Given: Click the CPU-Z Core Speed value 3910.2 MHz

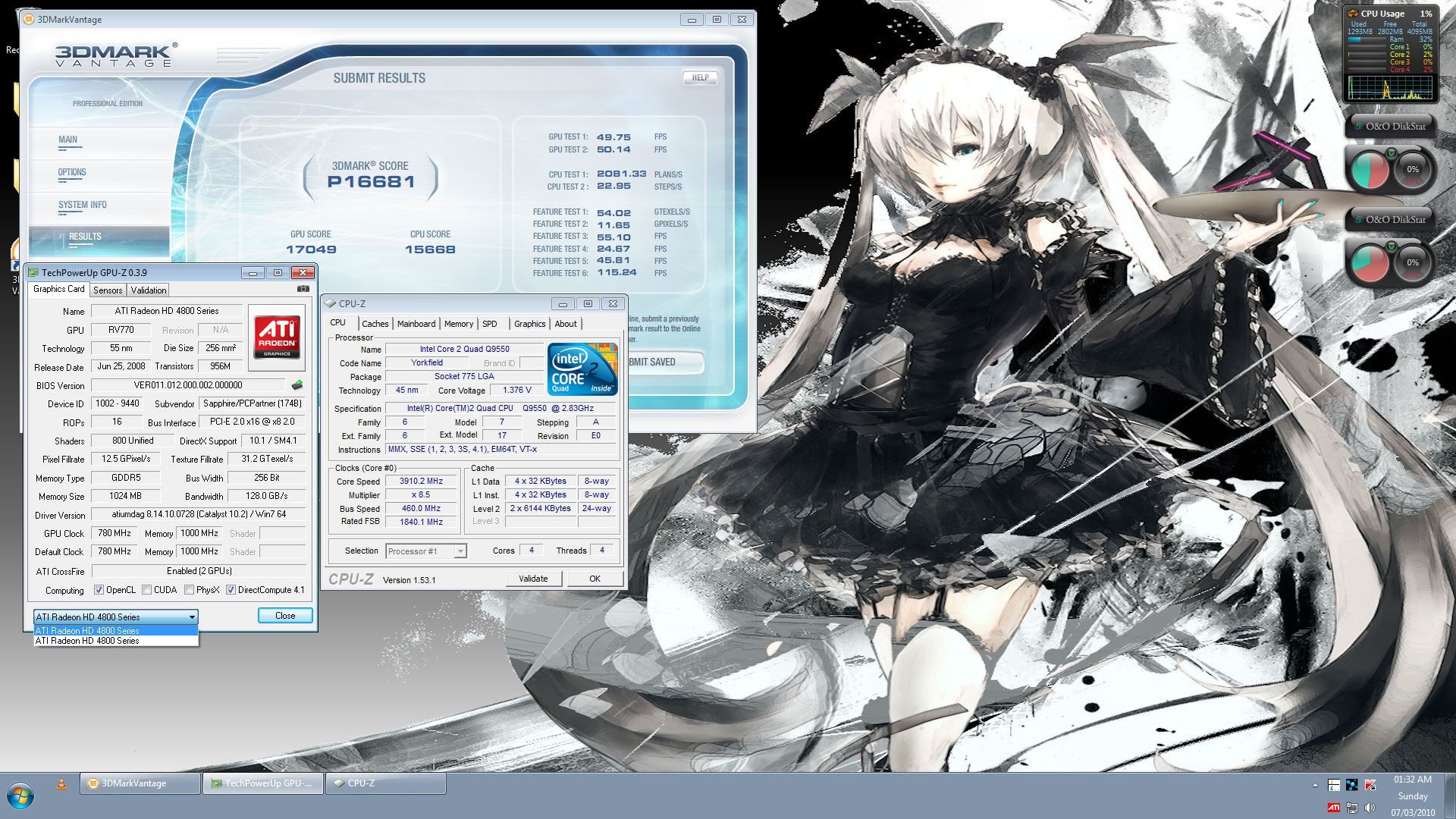Looking at the screenshot, I should [421, 482].
